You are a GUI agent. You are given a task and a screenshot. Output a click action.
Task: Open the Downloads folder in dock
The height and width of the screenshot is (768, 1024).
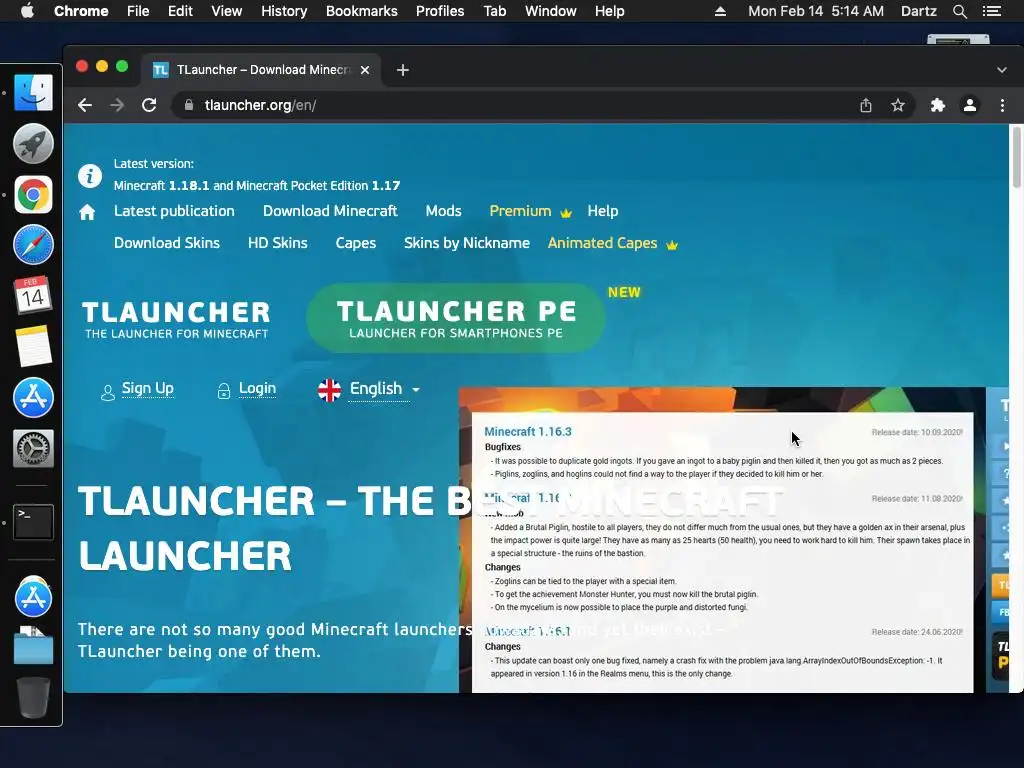click(33, 645)
